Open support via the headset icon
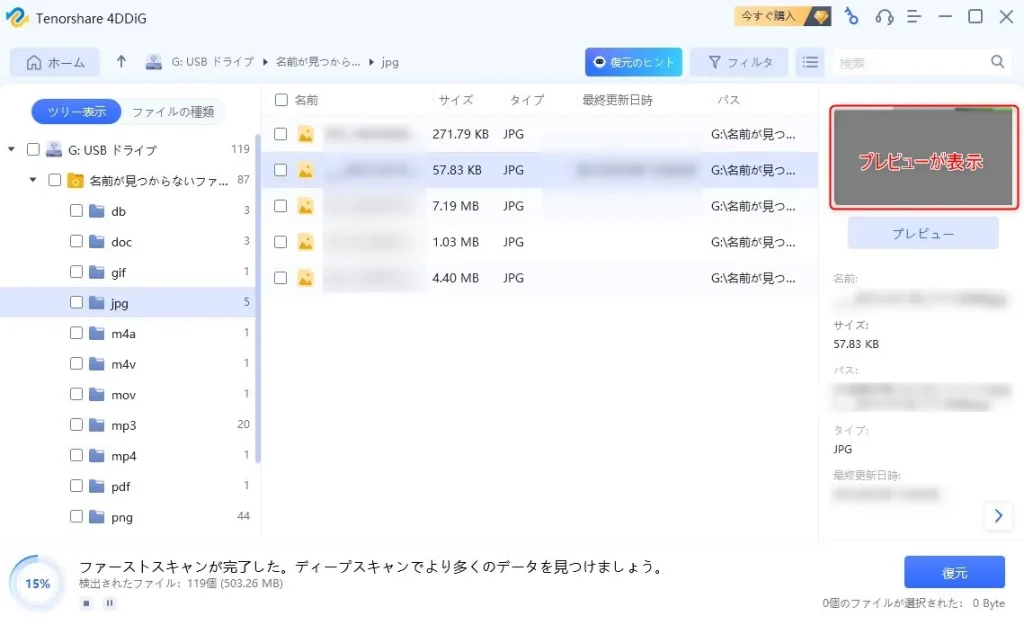Image resolution: width=1024 pixels, height=625 pixels. click(x=884, y=16)
